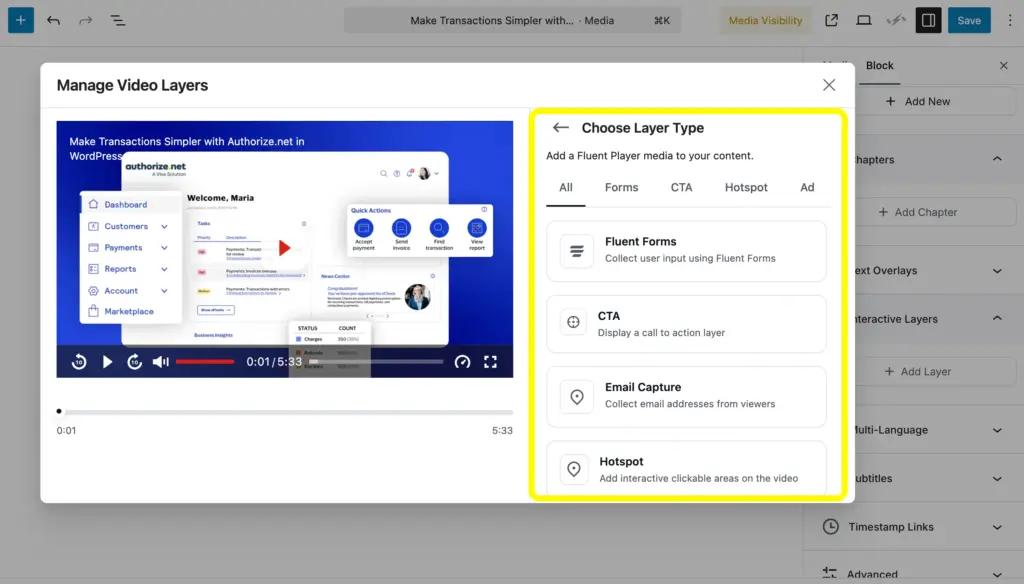1024x584 pixels.
Task: Mute the video using the volume icon
Action: point(160,362)
